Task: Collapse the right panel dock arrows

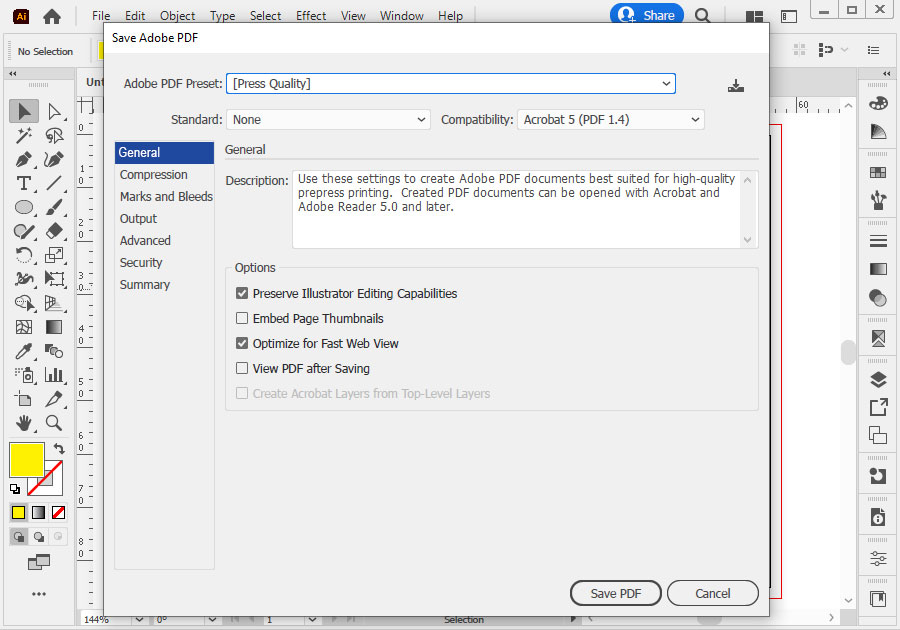Action: [886, 73]
